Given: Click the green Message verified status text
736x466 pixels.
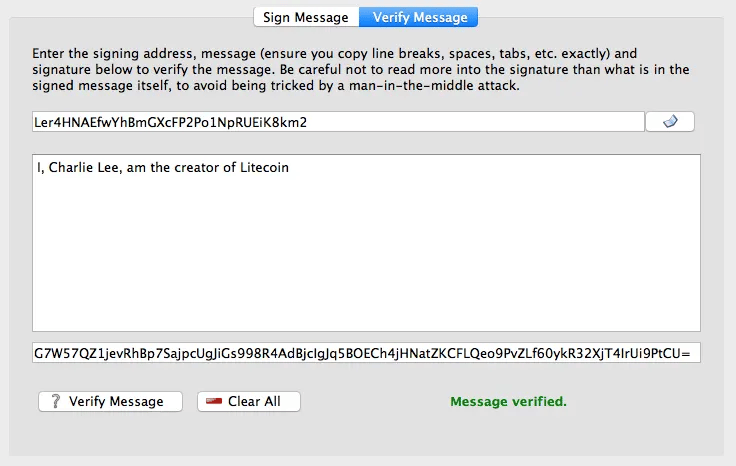Looking at the screenshot, I should (x=508, y=402).
